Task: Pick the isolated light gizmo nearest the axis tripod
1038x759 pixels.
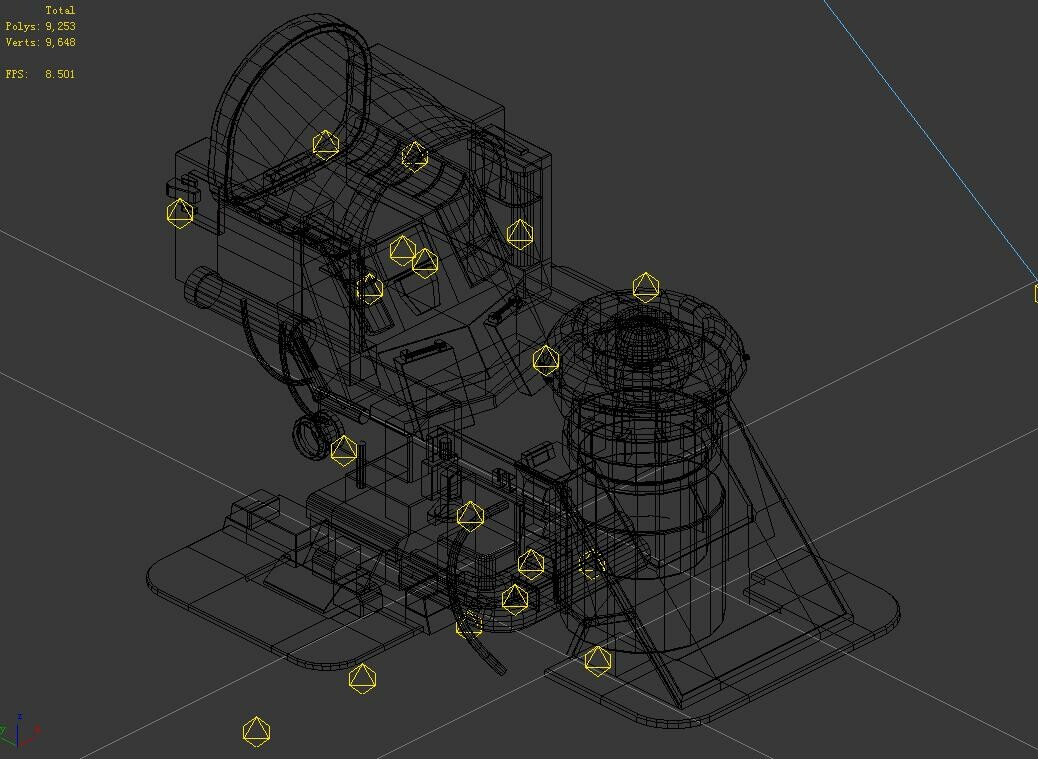Action: 256,731
